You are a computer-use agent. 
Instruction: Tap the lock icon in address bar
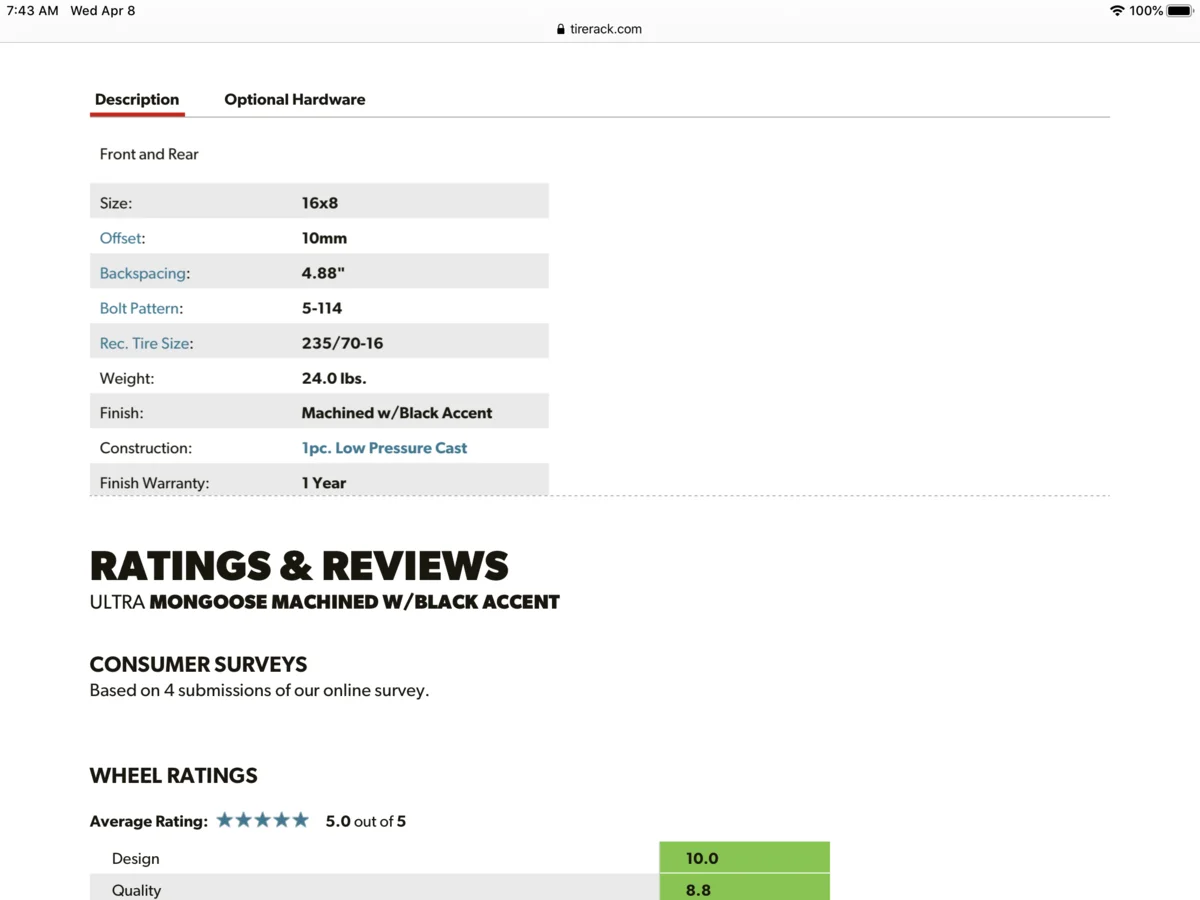point(561,29)
